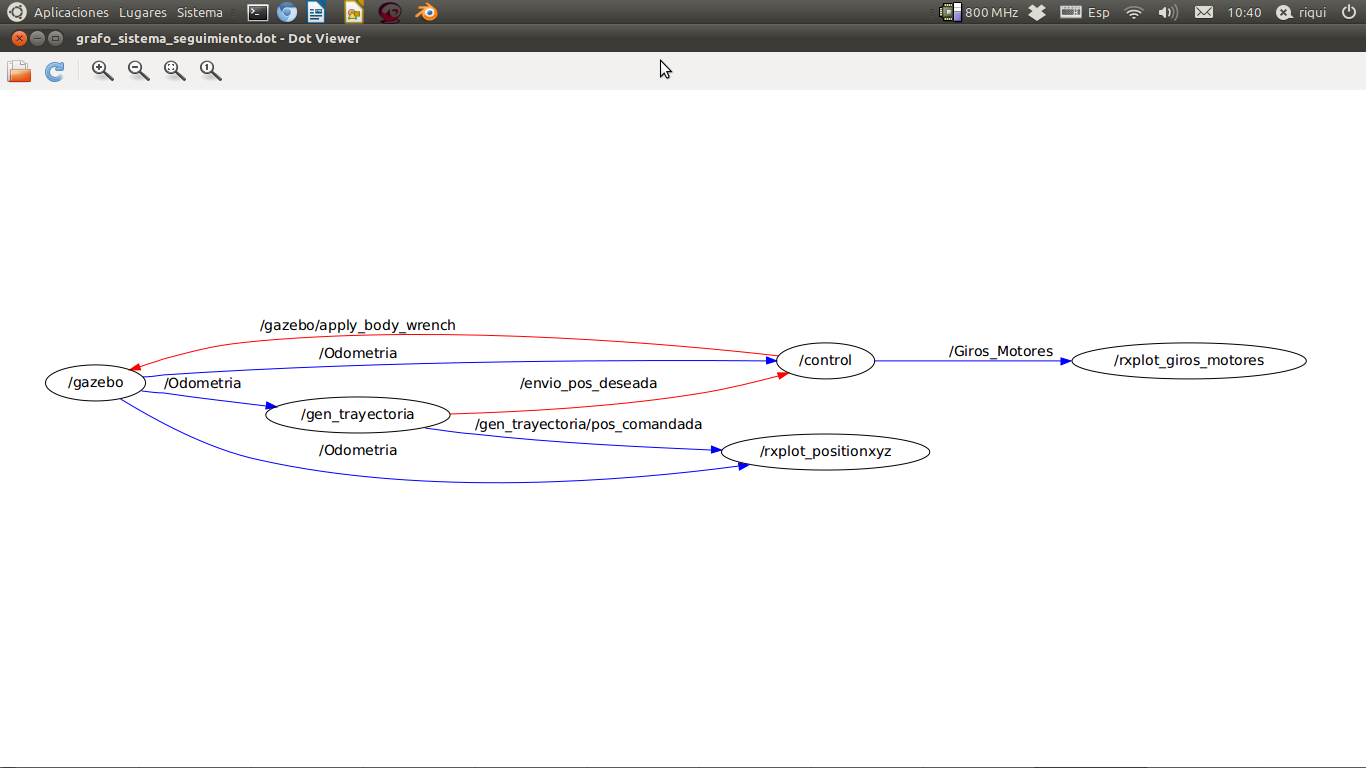Open the sound volume menu
The height and width of the screenshot is (768, 1366).
[x=1168, y=12]
